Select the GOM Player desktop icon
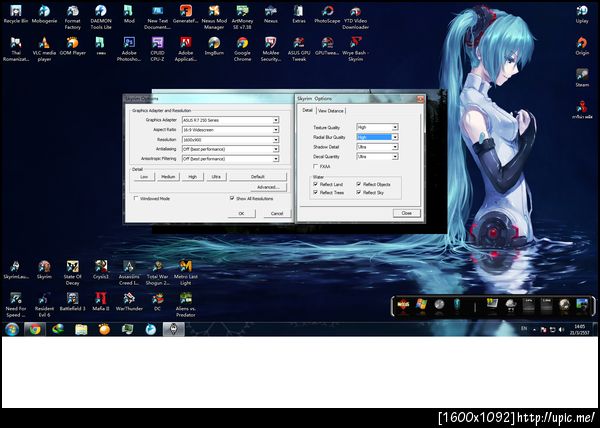 72,46
